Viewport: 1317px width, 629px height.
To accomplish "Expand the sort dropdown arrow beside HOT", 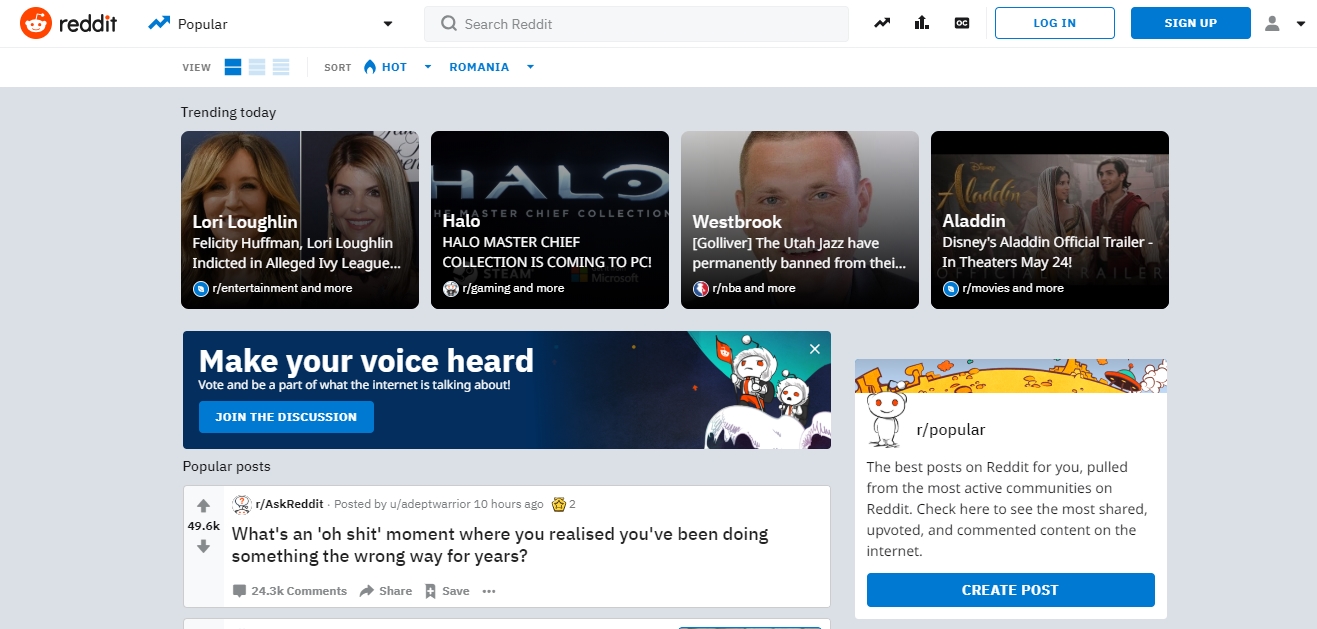I will click(x=428, y=67).
